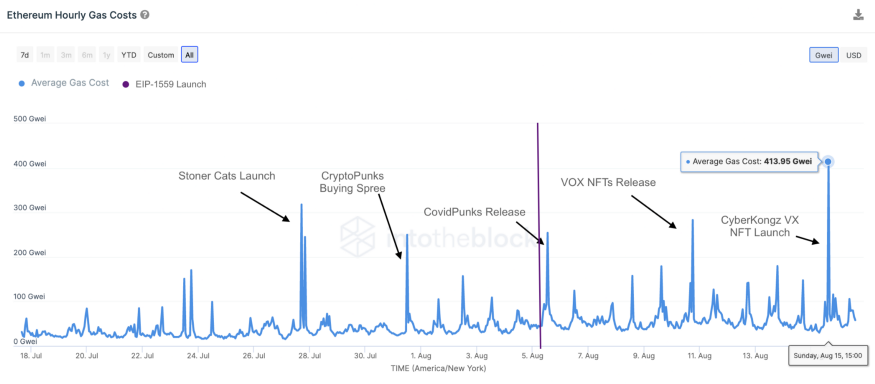This screenshot has height=384, width=875.
Task: Open the help question mark icon
Action: click(x=145, y=15)
